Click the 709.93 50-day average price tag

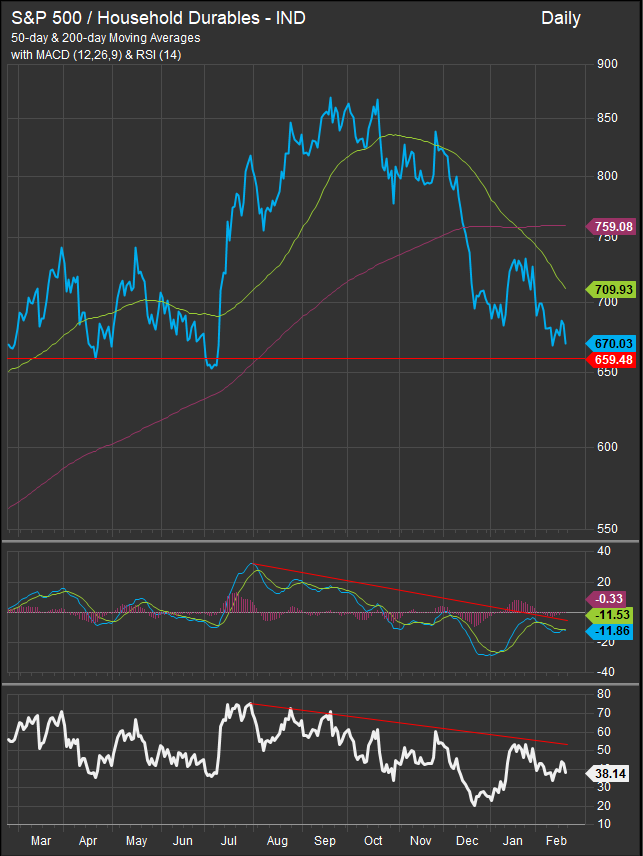(x=611, y=289)
